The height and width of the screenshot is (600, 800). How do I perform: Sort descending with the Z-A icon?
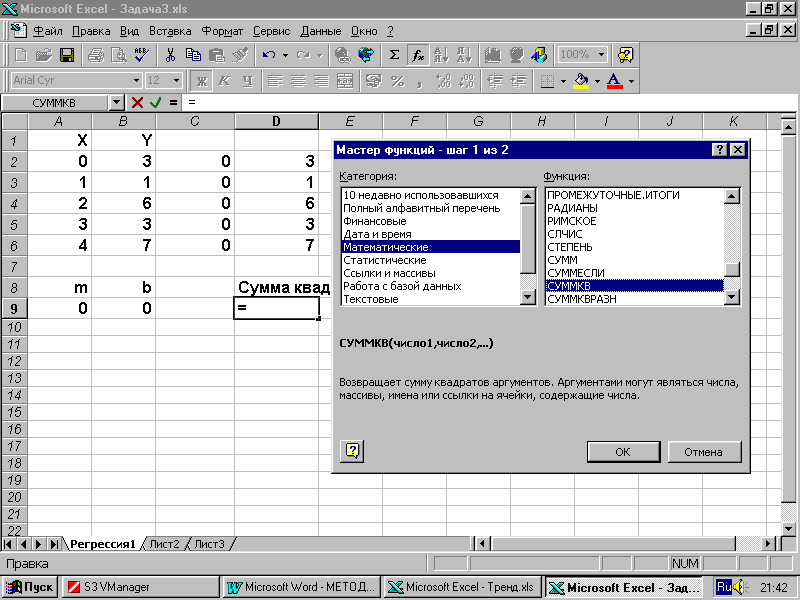(464, 55)
